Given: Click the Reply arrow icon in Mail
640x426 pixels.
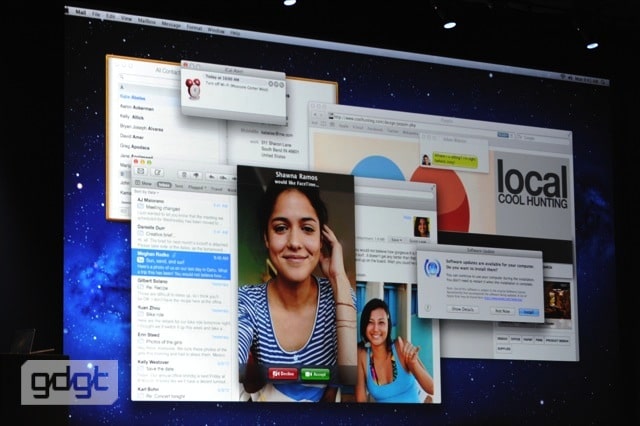Looking at the screenshot, I should pyautogui.click(x=211, y=177).
